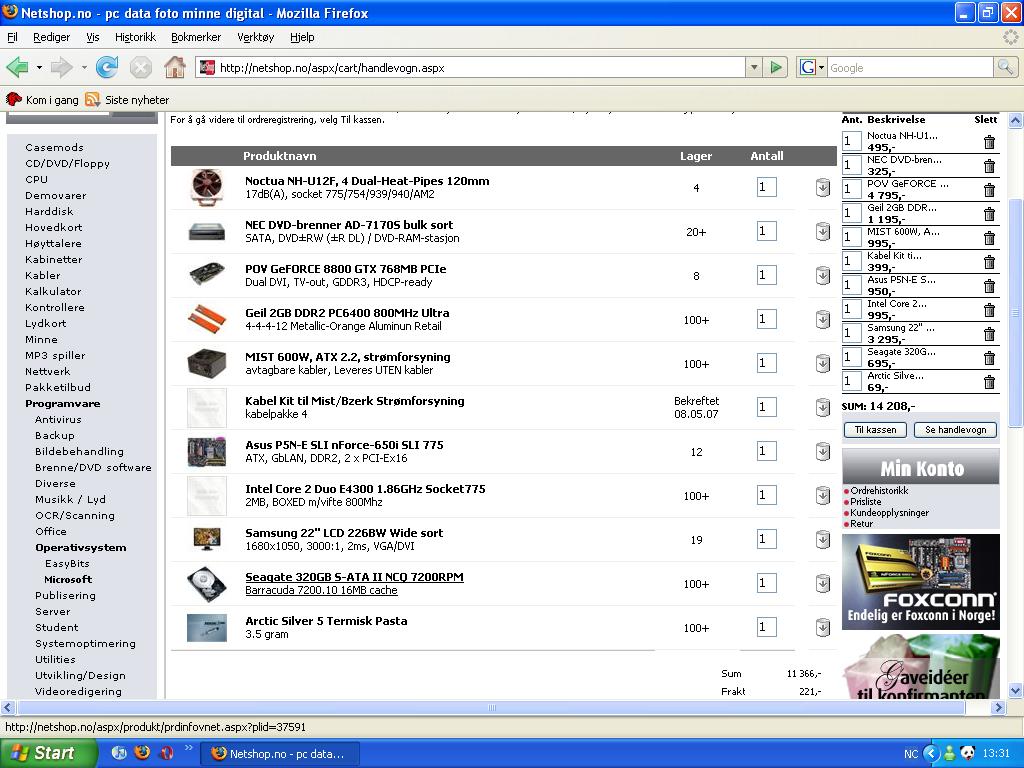
Task: Open Ordrehistorikk under Min Konto
Action: 879,490
